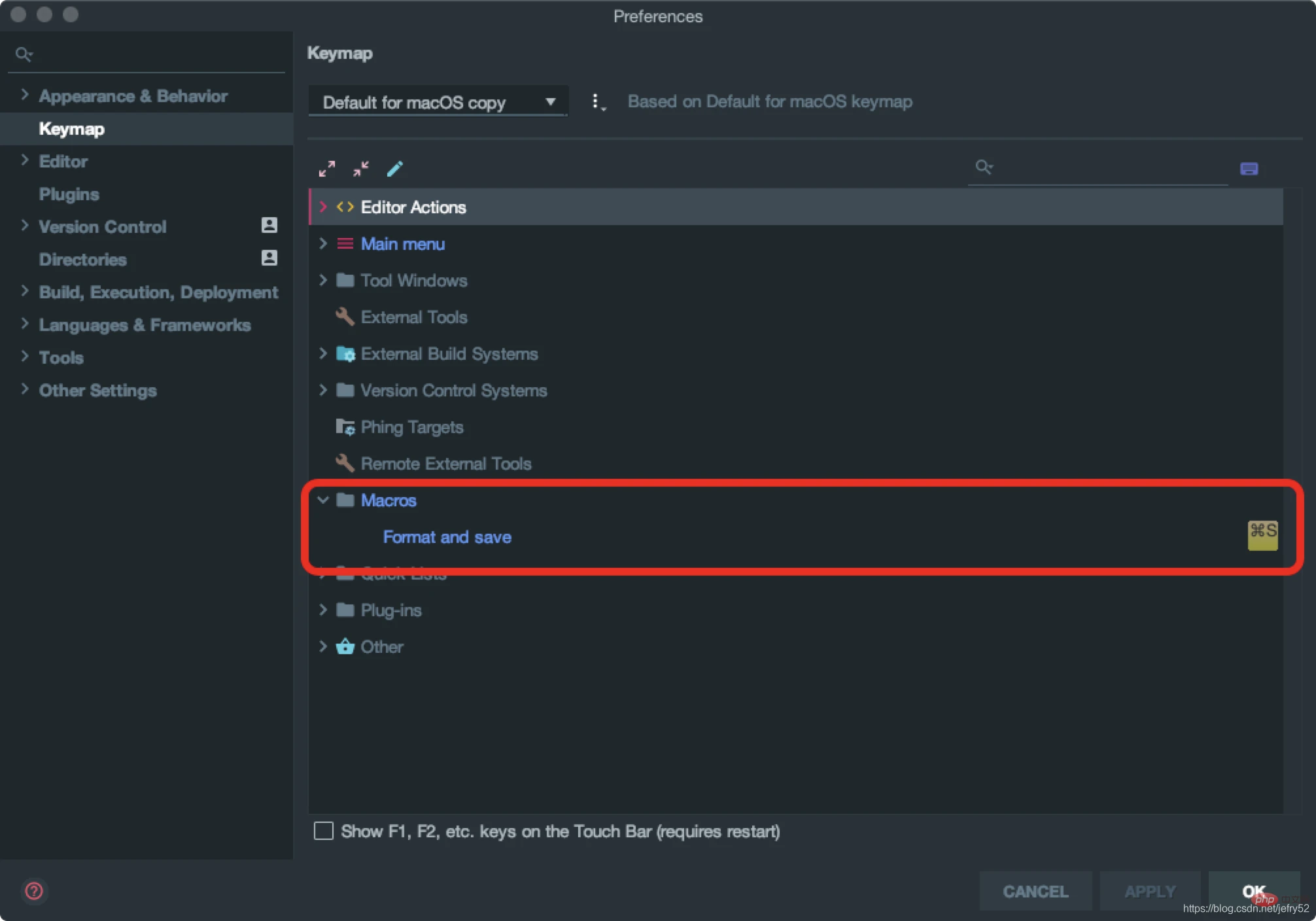Collapse the Macros folder
The image size is (1316, 921).
click(x=323, y=500)
